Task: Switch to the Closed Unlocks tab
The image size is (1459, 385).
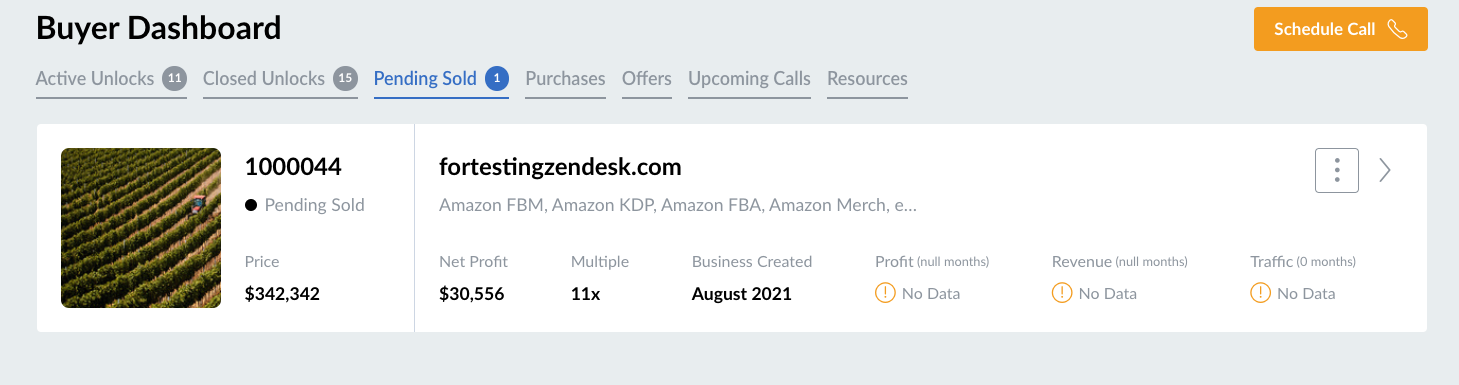Action: [x=264, y=78]
